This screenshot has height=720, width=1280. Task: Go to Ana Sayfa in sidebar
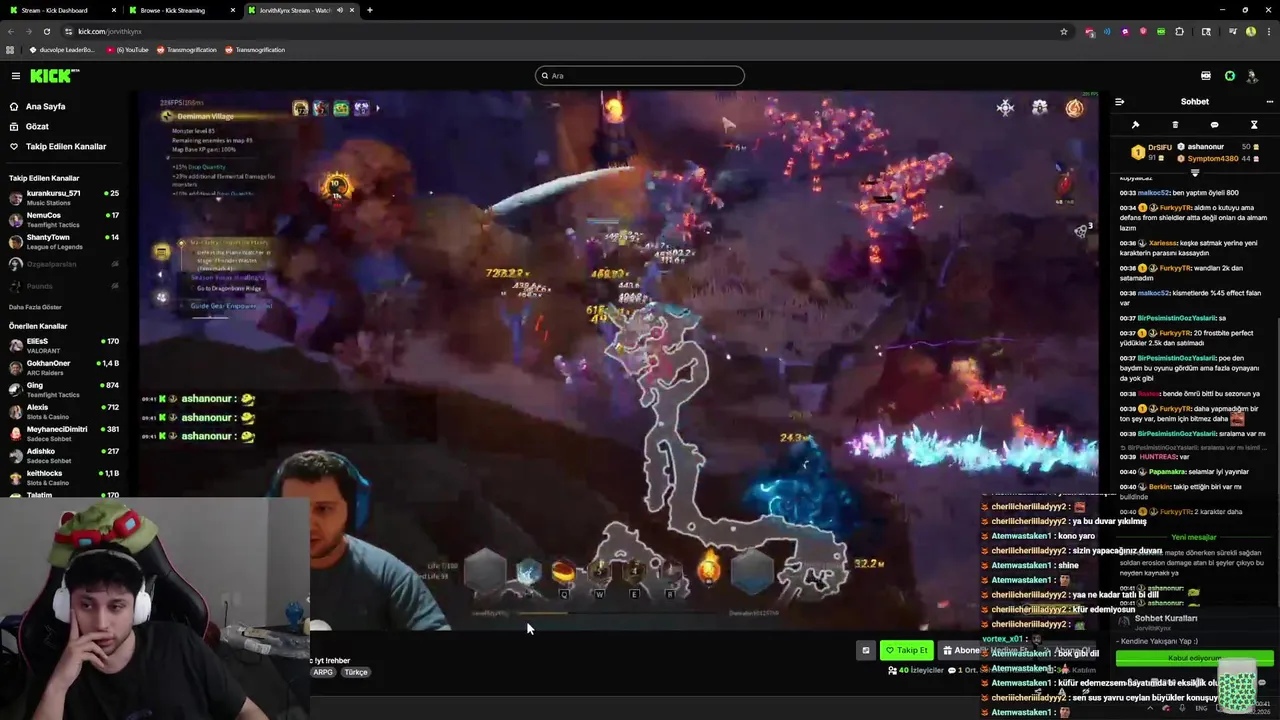(x=45, y=106)
